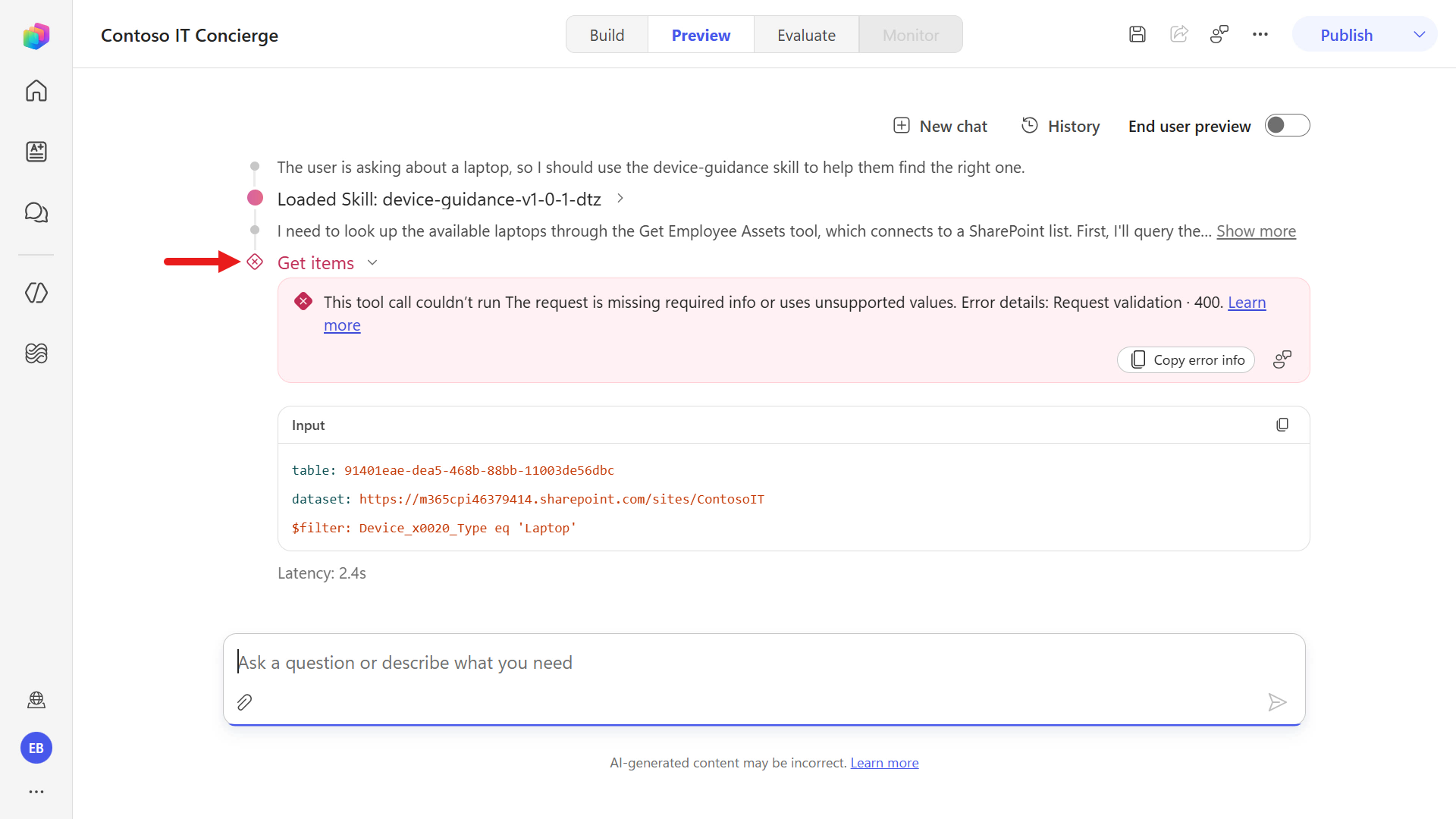The height and width of the screenshot is (819, 1456).
Task: Open the code tools sidebar icon
Action: tap(36, 293)
